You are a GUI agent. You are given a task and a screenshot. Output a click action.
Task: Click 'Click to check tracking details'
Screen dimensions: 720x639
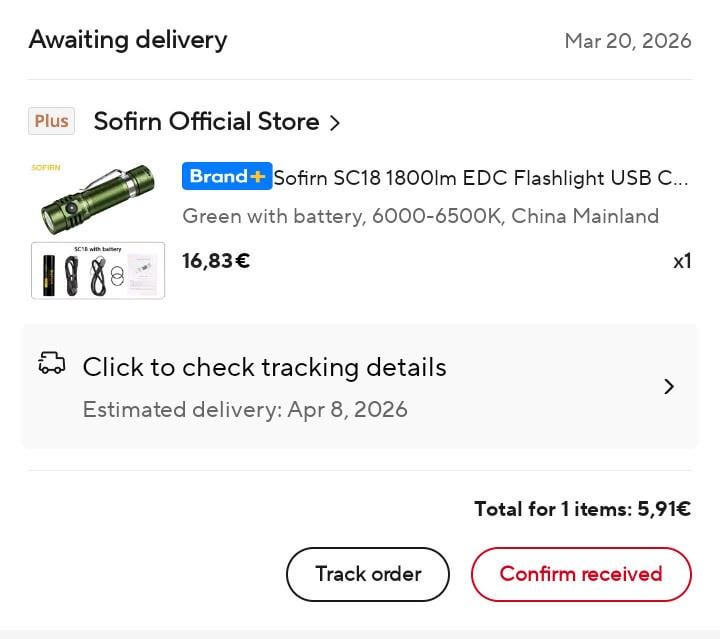tap(264, 367)
